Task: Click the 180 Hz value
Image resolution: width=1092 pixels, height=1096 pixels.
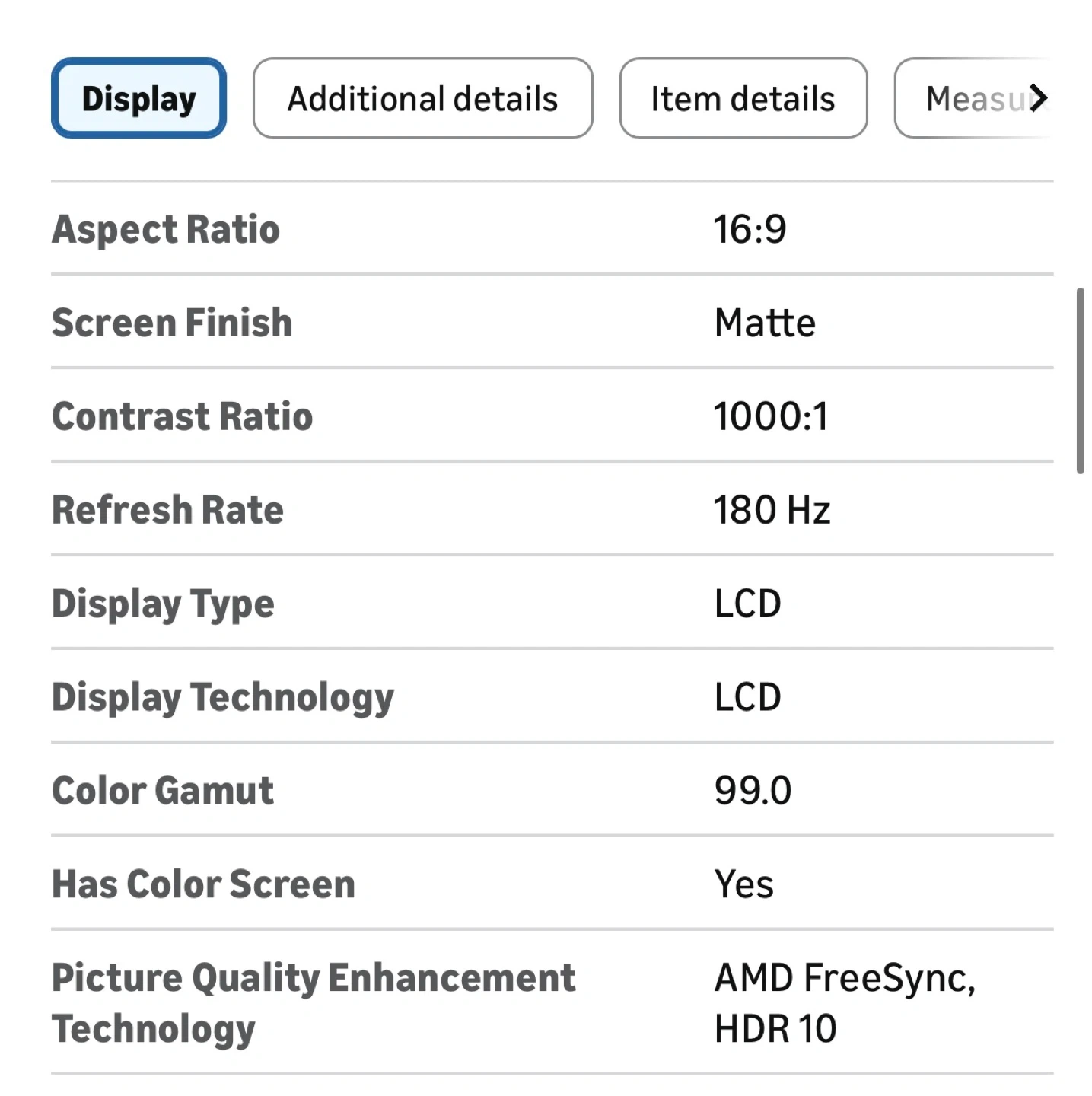Action: click(772, 510)
